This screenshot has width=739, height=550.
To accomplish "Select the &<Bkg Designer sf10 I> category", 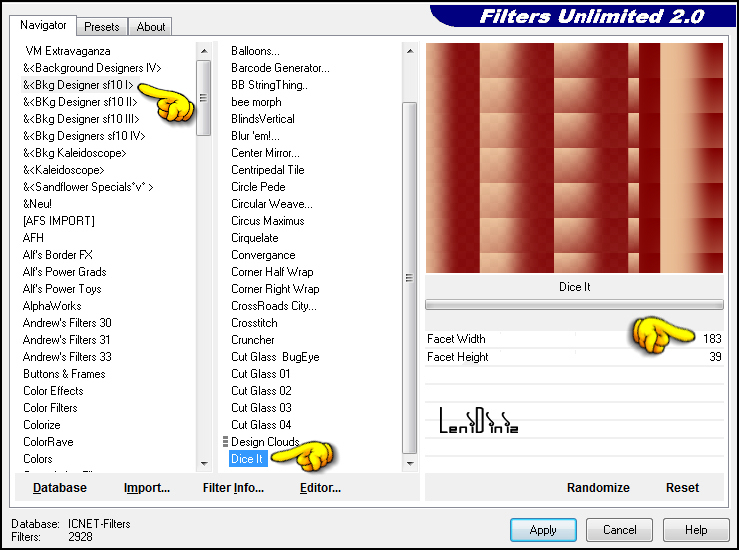I will coord(78,85).
